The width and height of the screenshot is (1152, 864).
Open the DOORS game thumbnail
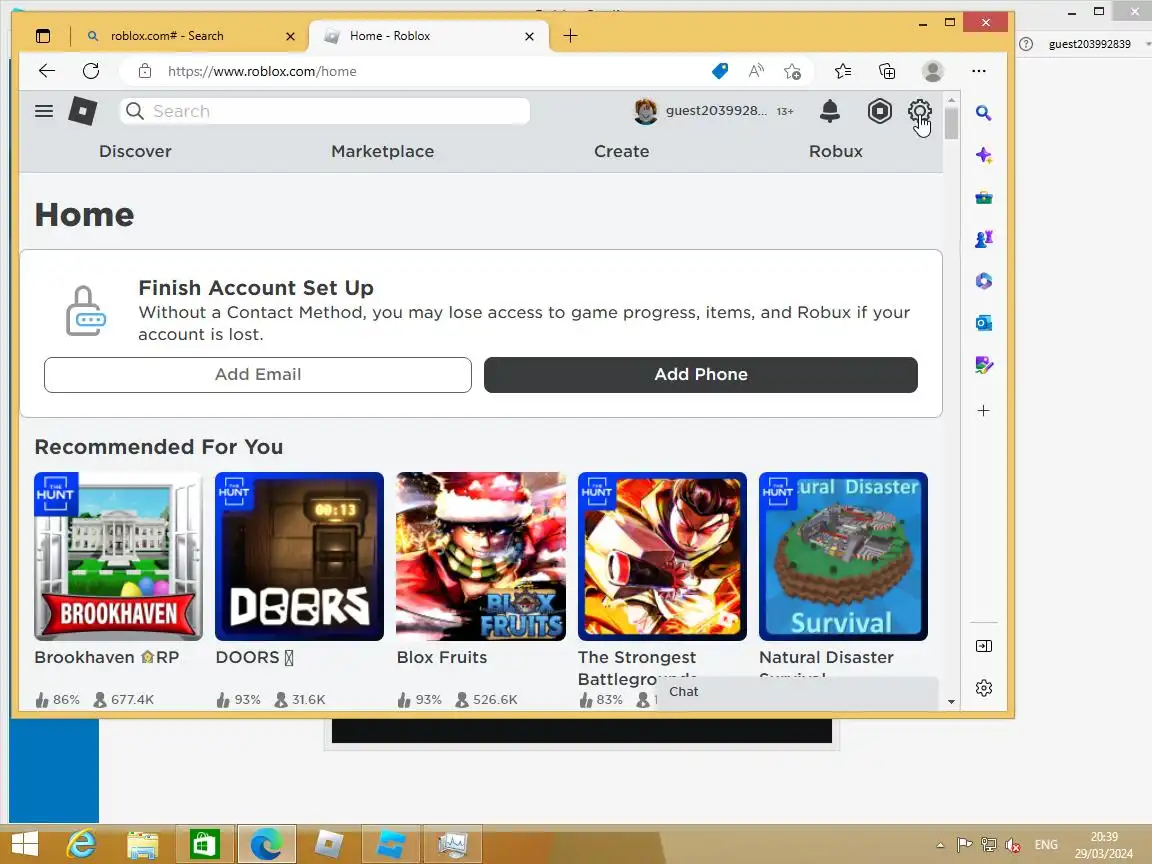pyautogui.click(x=299, y=556)
